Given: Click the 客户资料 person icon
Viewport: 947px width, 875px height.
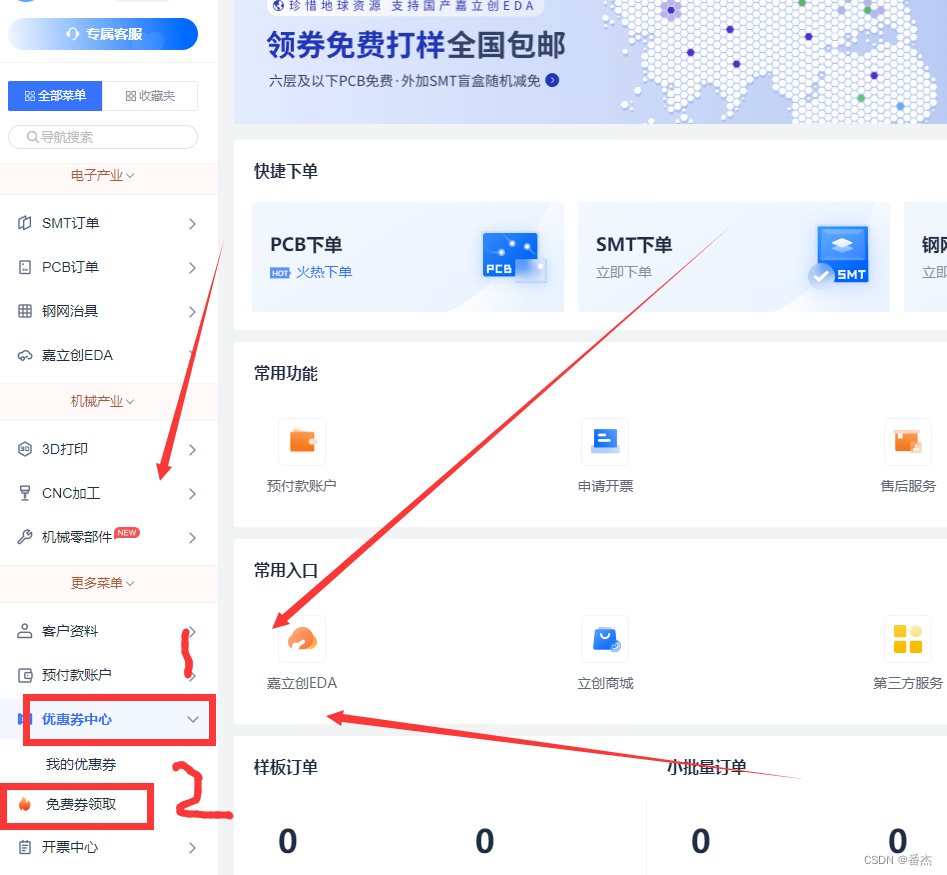Looking at the screenshot, I should 25,631.
